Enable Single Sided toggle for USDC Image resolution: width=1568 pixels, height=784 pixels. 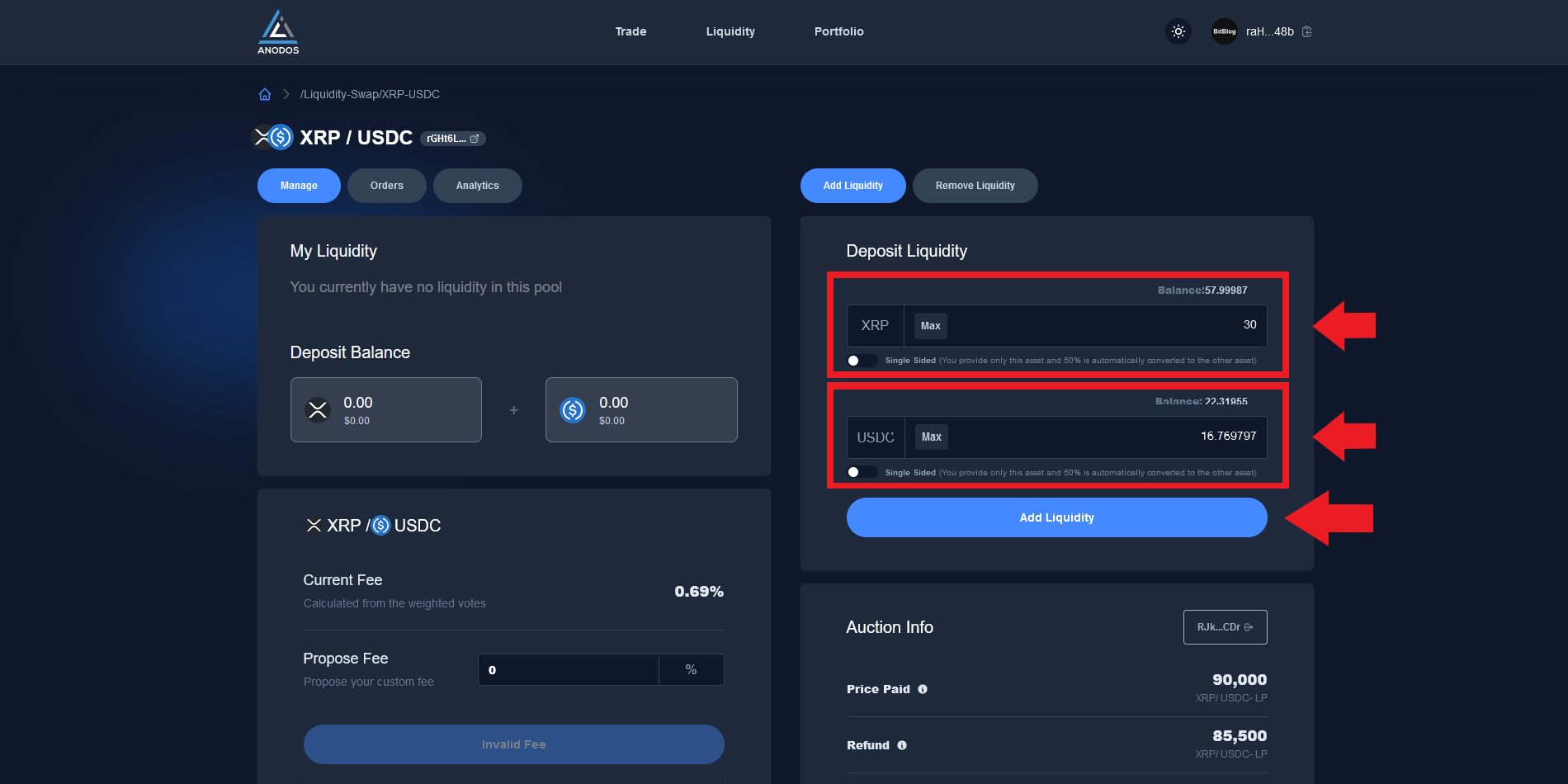tap(862, 472)
